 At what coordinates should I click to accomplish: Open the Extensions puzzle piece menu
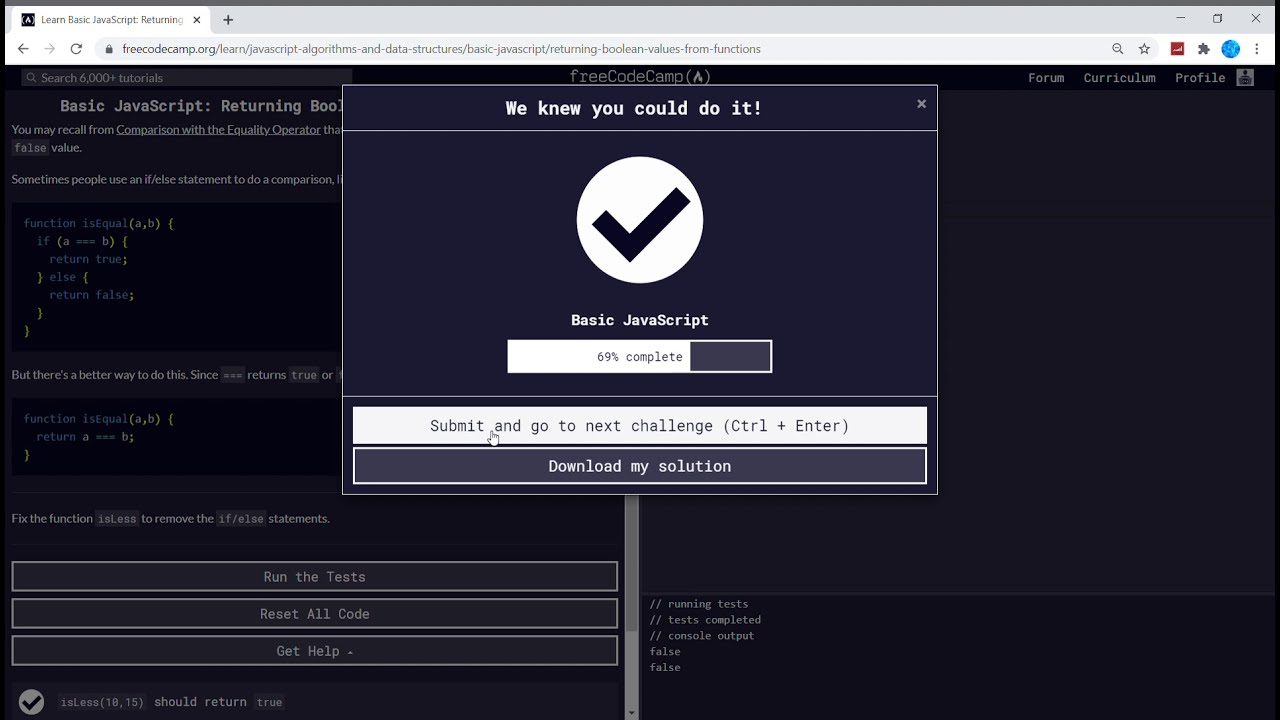(x=1204, y=48)
